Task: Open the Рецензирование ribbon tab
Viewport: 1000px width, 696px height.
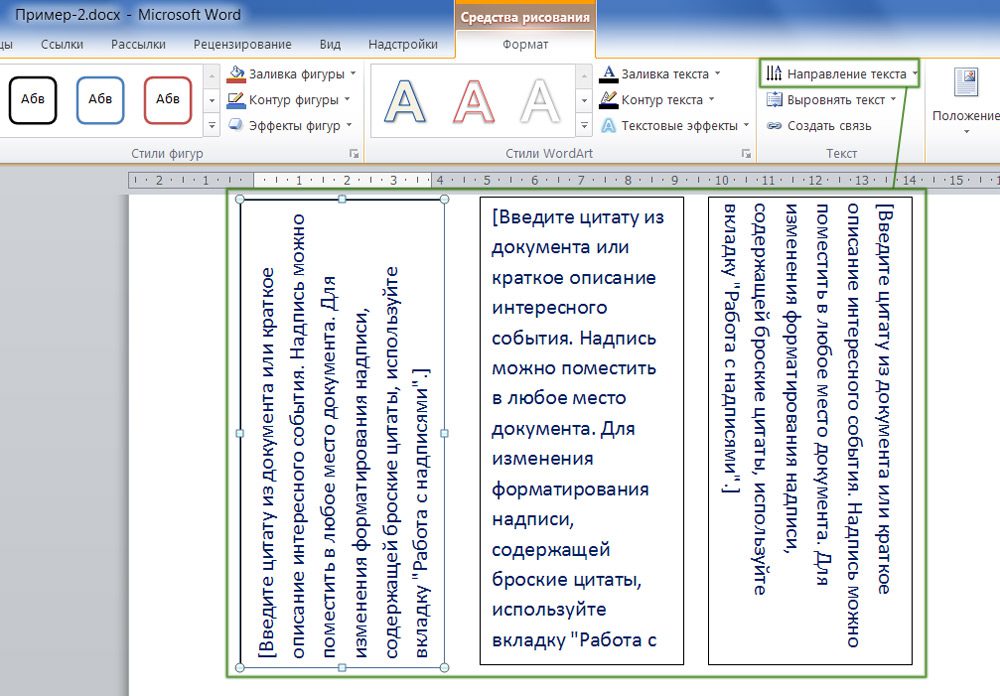Action: tap(242, 45)
